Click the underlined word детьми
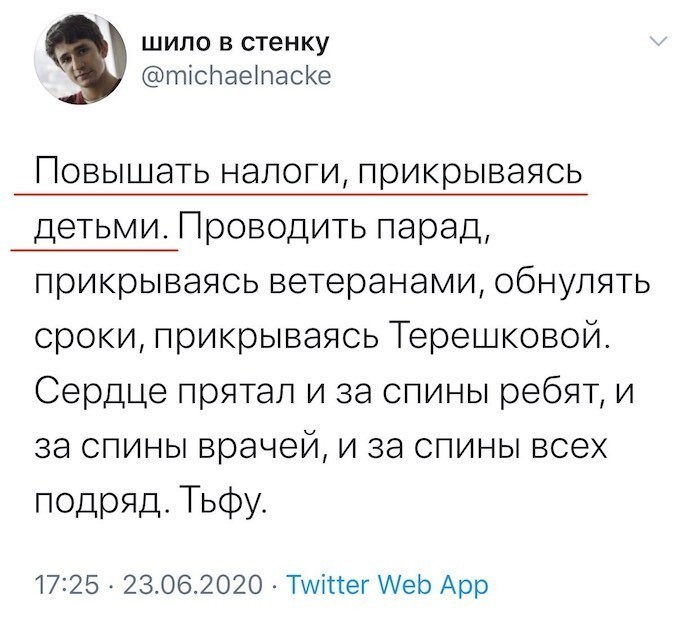This screenshot has height=621, width=700. [x=99, y=228]
